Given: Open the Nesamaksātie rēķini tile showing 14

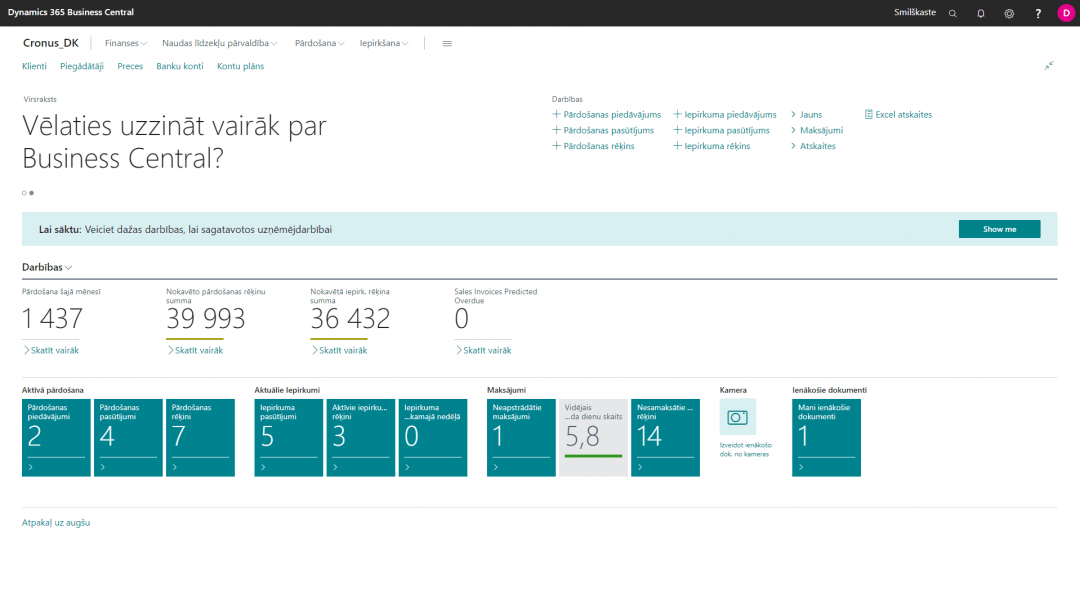Looking at the screenshot, I should pyautogui.click(x=666, y=437).
